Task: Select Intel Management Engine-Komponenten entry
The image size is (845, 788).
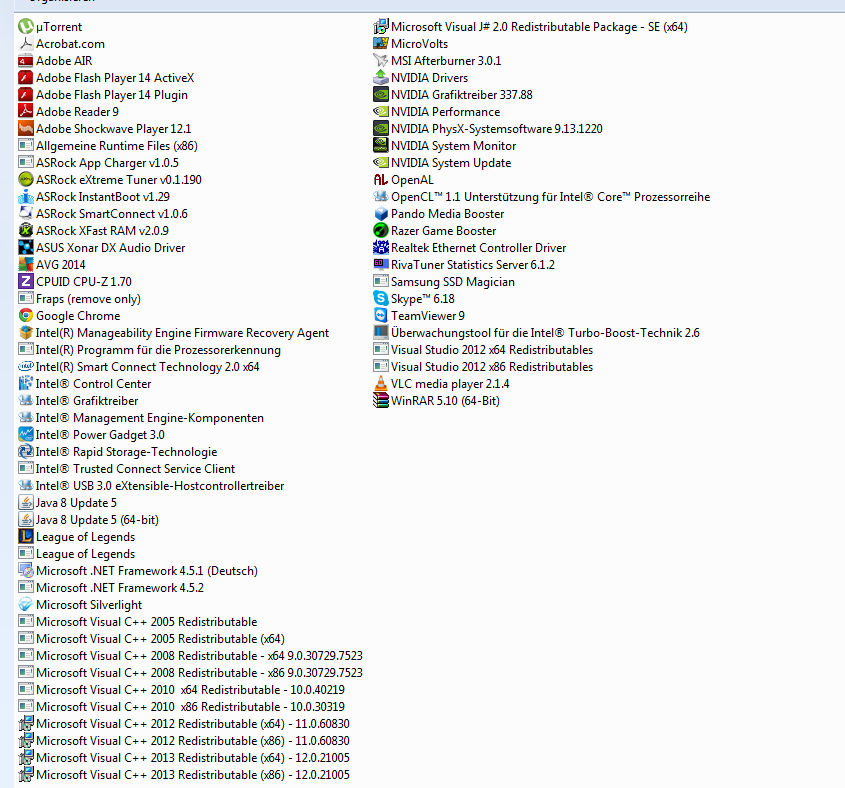Action: pyautogui.click(x=141, y=418)
